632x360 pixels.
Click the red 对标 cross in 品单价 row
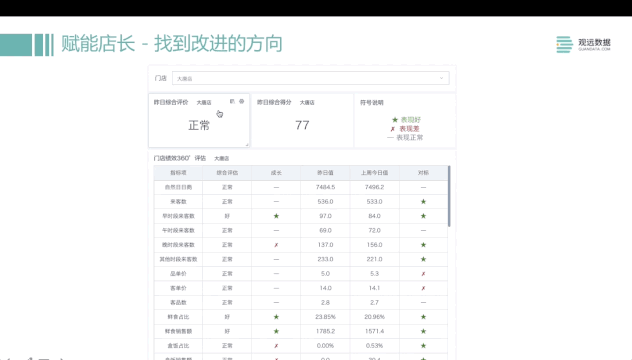coord(423,274)
